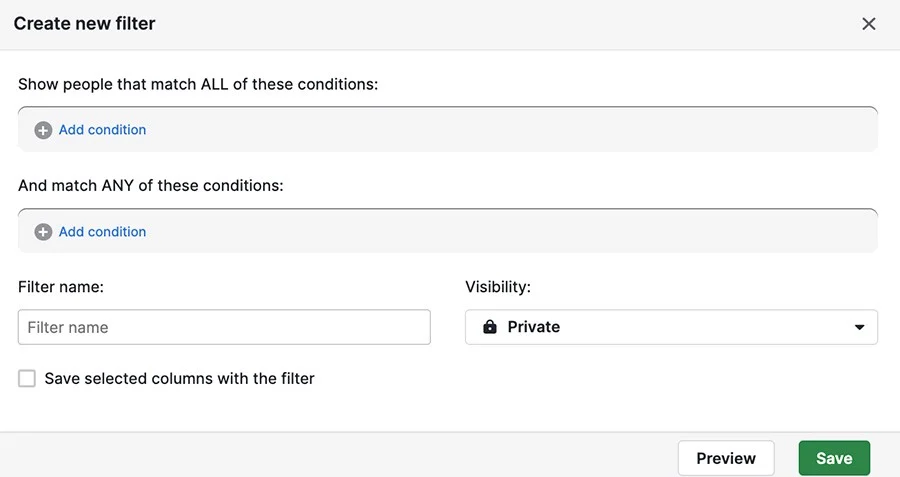Save the new filter

(x=834, y=458)
